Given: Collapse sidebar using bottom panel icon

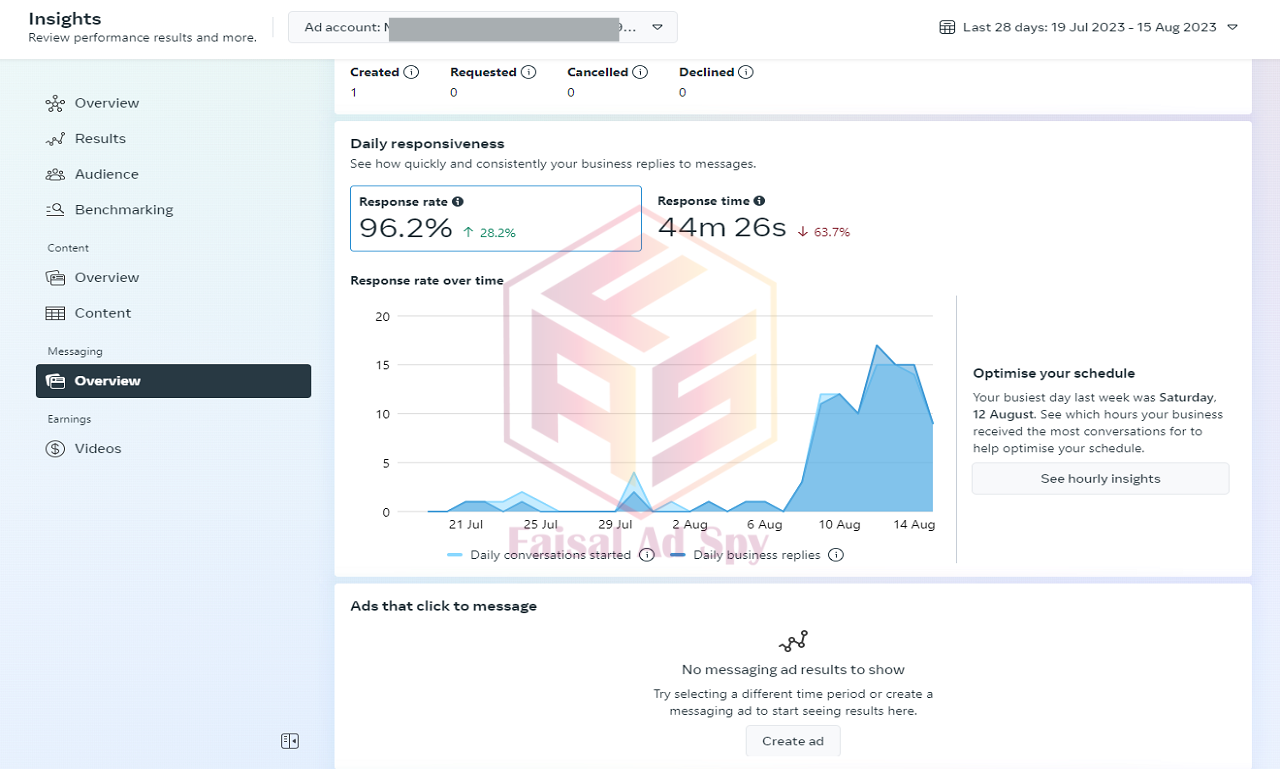Looking at the screenshot, I should click(290, 741).
